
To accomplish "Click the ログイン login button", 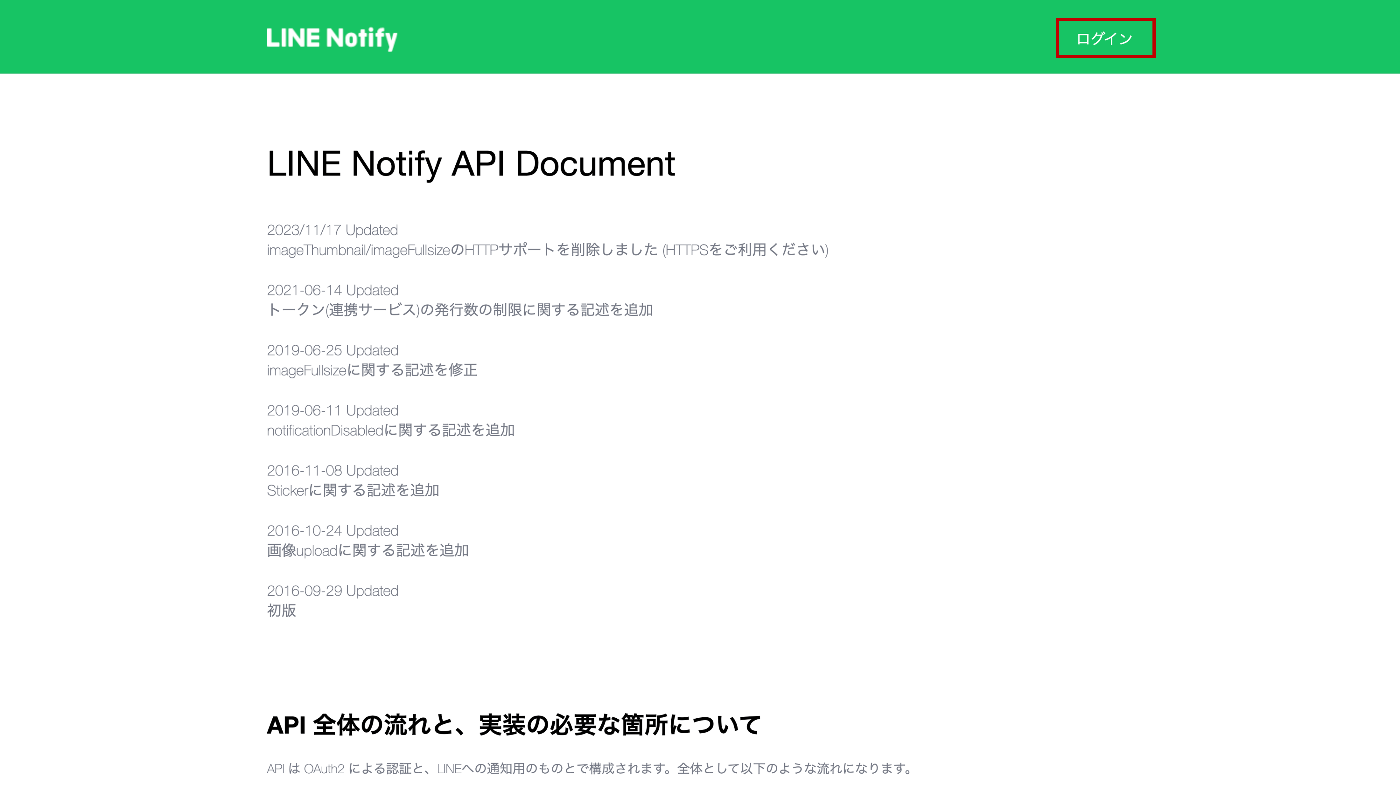I will [1105, 38].
